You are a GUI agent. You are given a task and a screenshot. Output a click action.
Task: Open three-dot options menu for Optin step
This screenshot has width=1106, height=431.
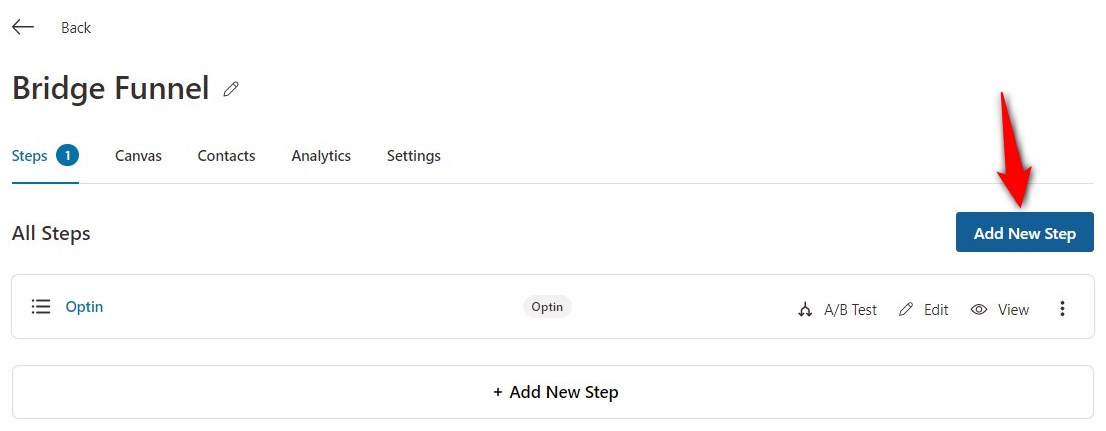(1062, 309)
